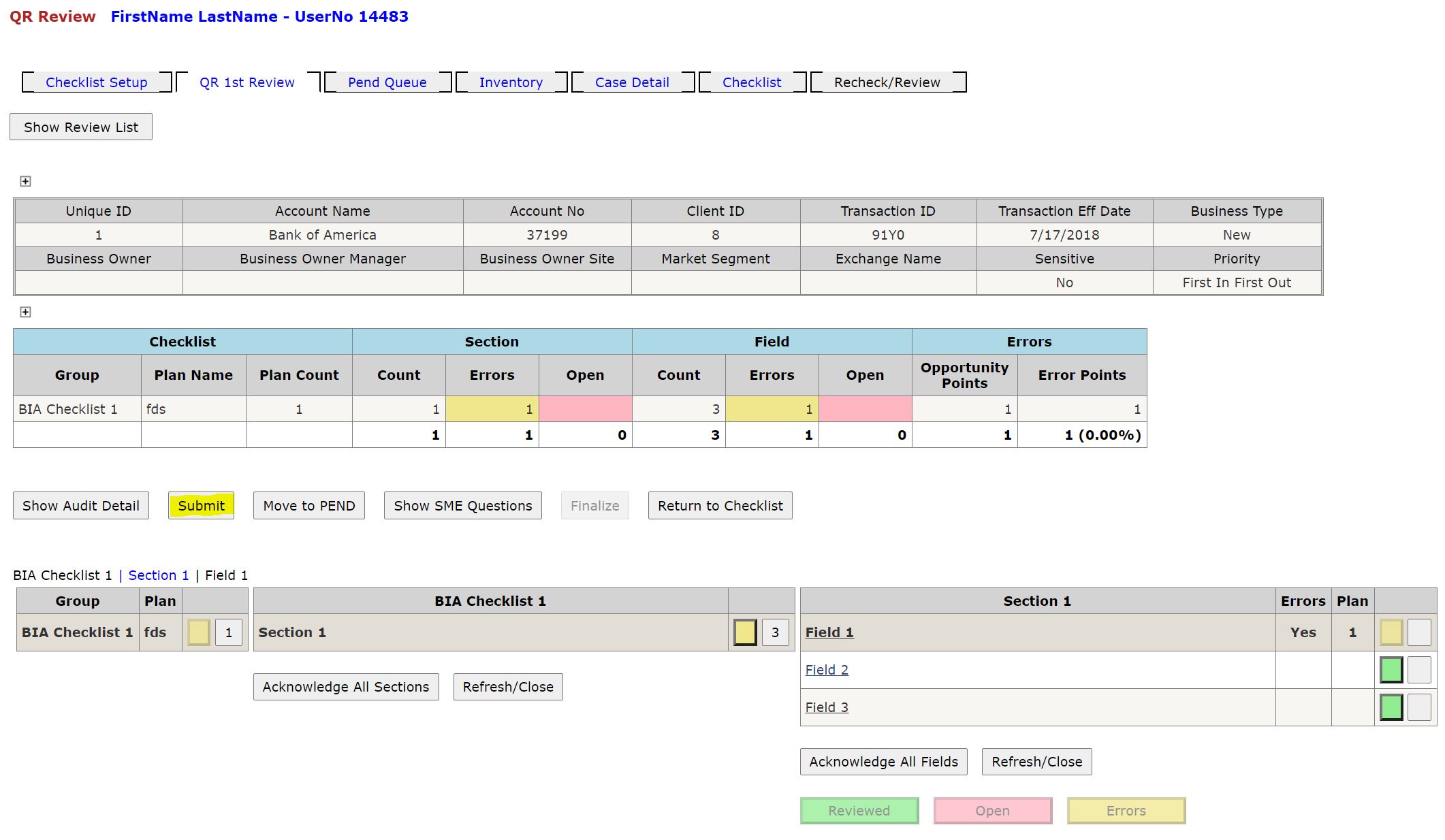Open the Field 1 link
Screen dimensions: 1445x840
829,632
